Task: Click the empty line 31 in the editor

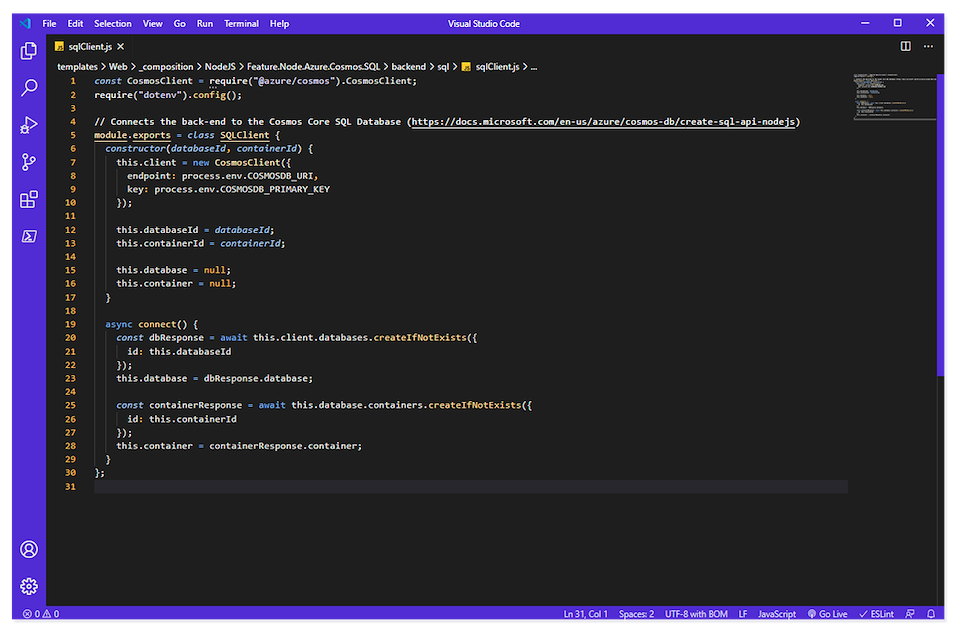Action: click(471, 487)
